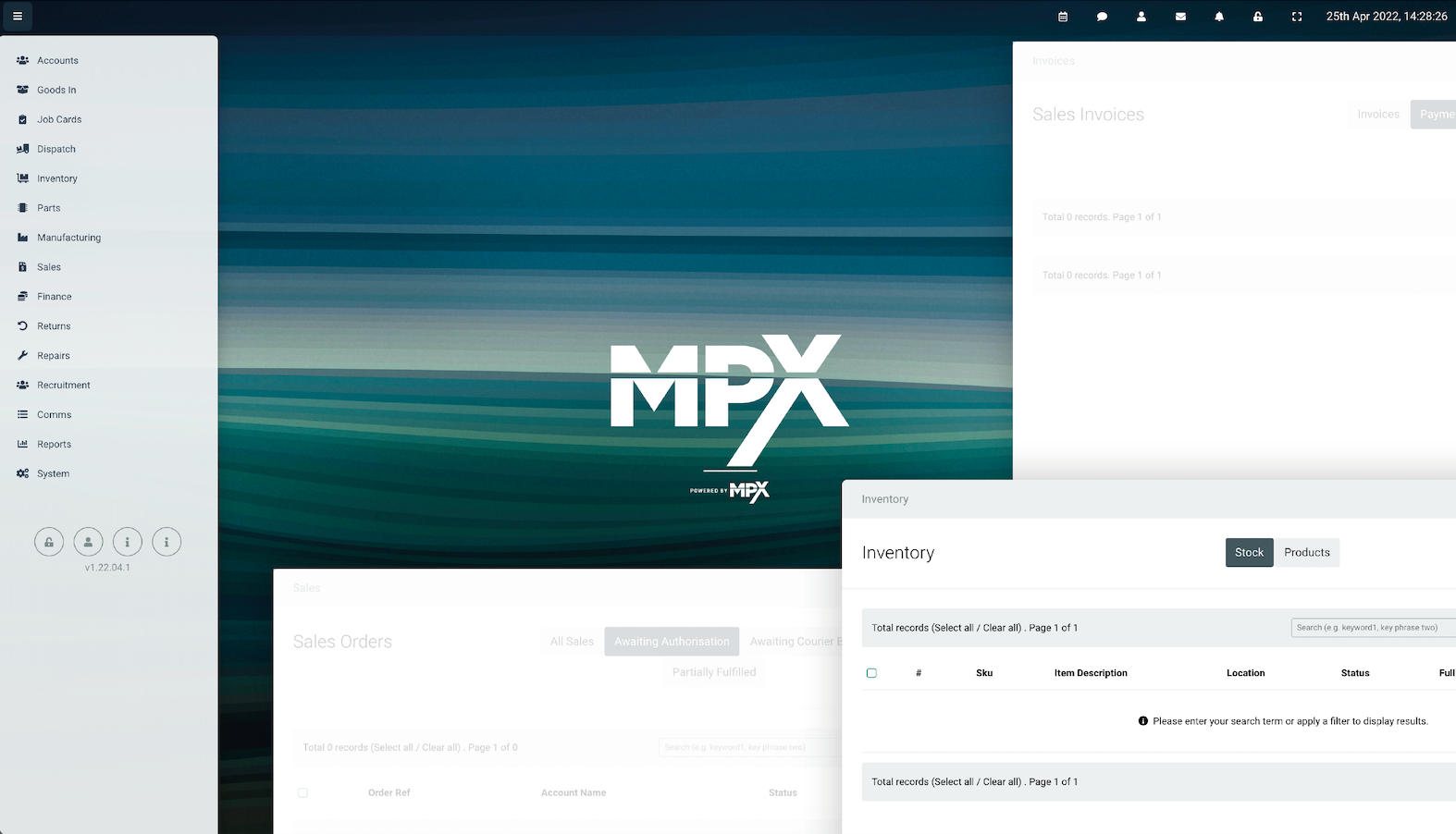Open the notifications bell
The width and height of the screenshot is (1456, 834).
point(1219,17)
